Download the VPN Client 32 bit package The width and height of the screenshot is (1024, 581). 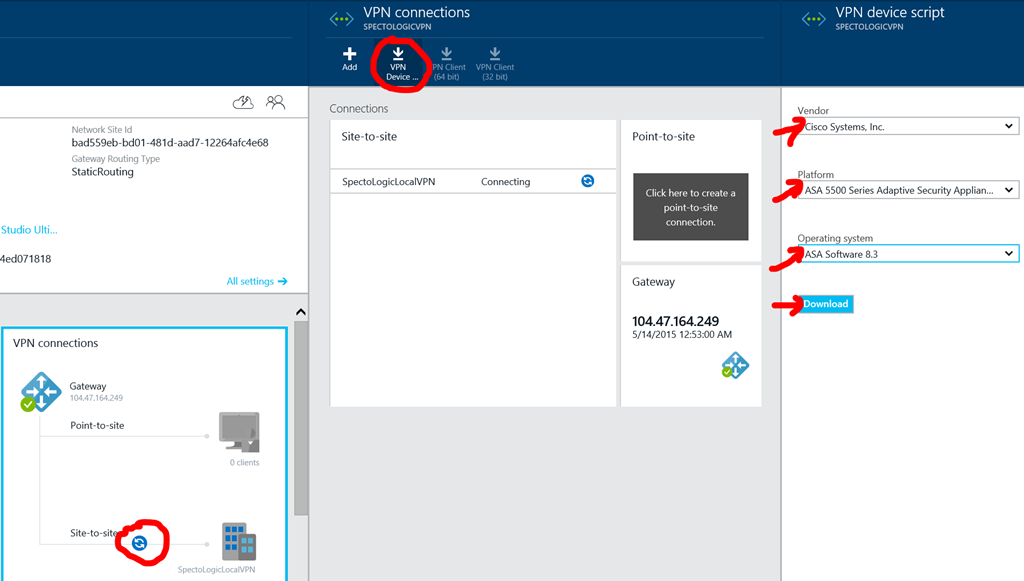495,60
